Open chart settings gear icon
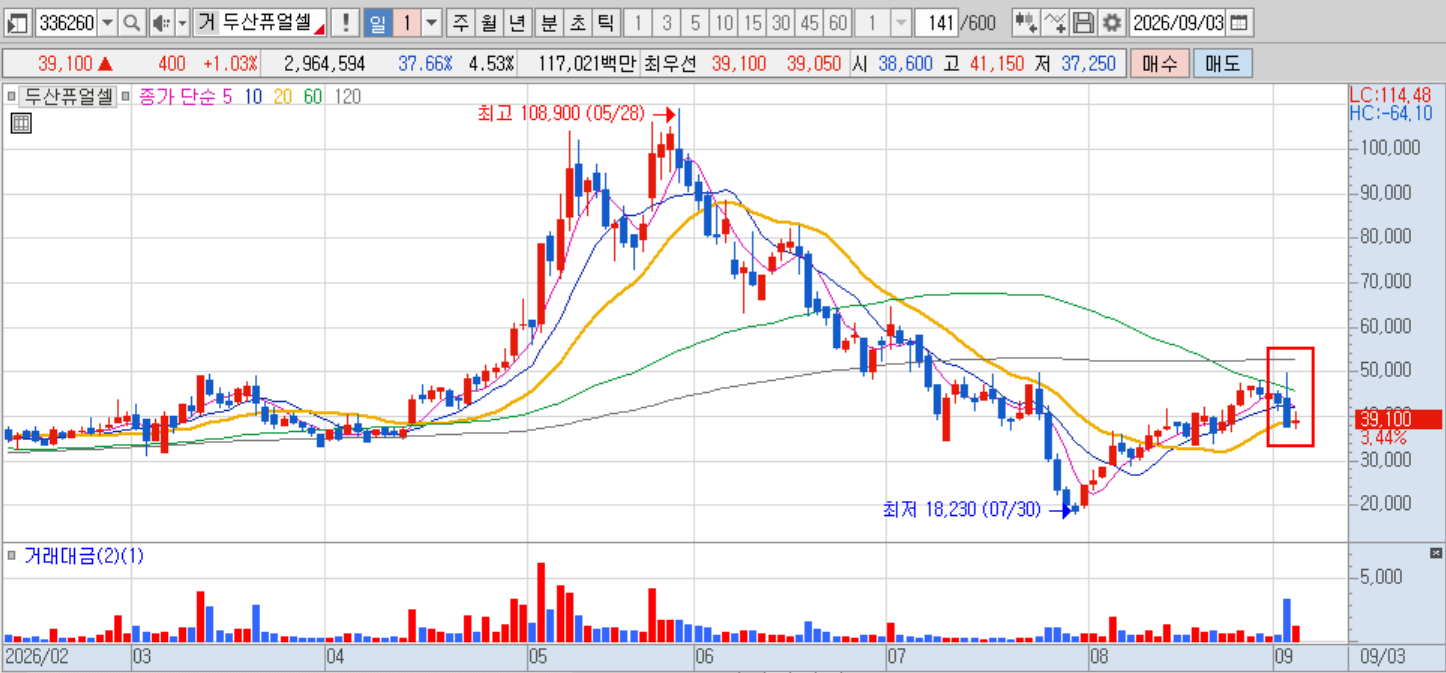The width and height of the screenshot is (1446, 673). point(1112,23)
